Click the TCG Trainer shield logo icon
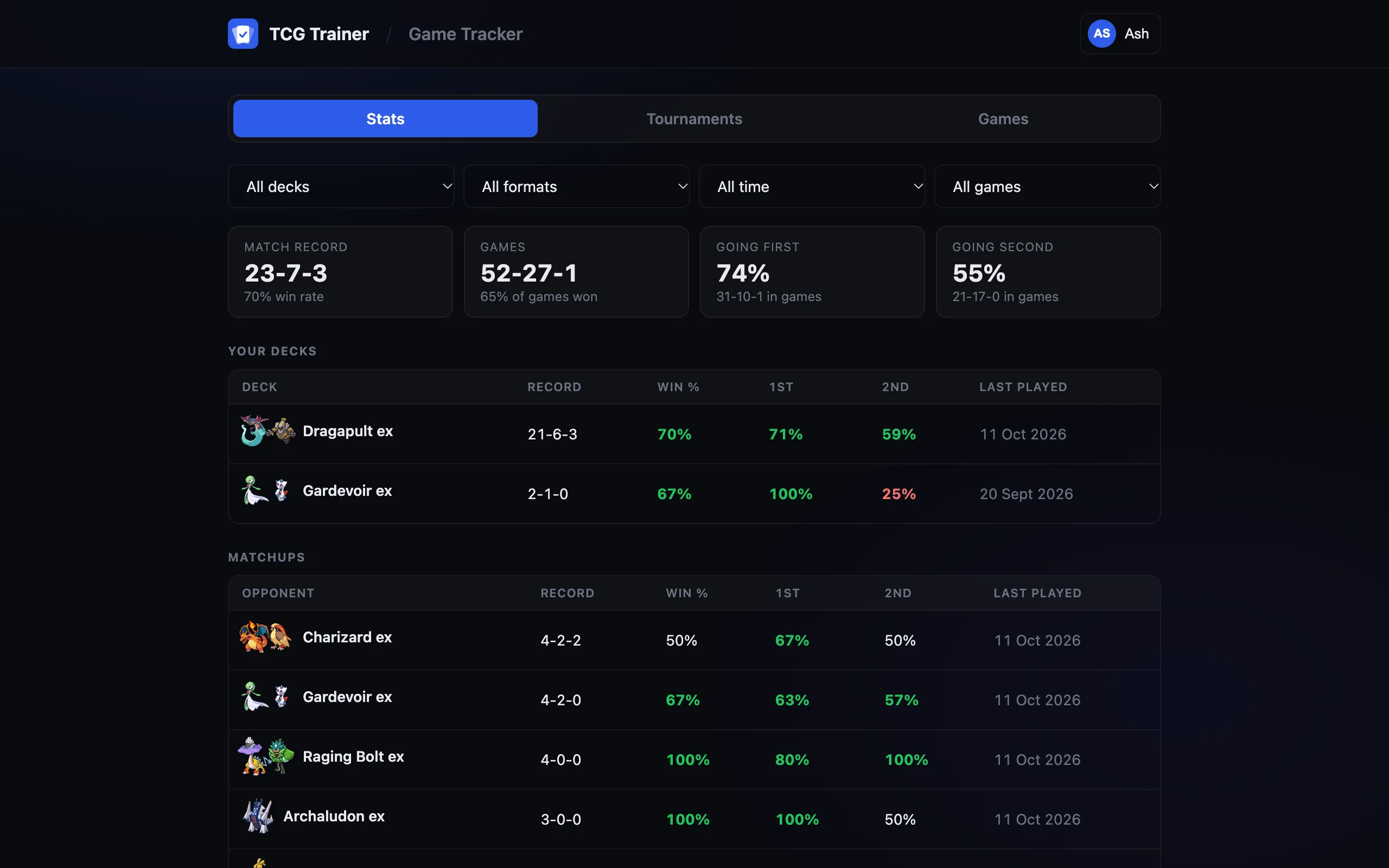Image resolution: width=1389 pixels, height=868 pixels. click(243, 34)
